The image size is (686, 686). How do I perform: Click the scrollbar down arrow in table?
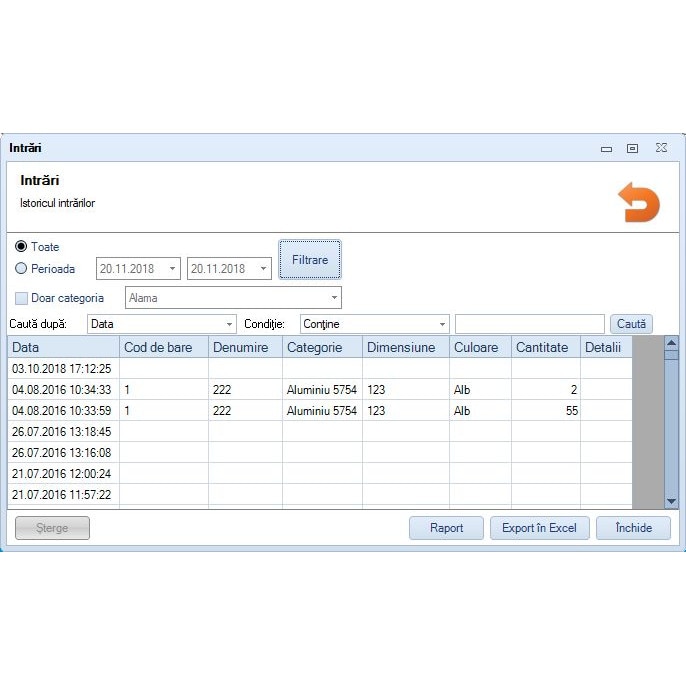(x=671, y=501)
